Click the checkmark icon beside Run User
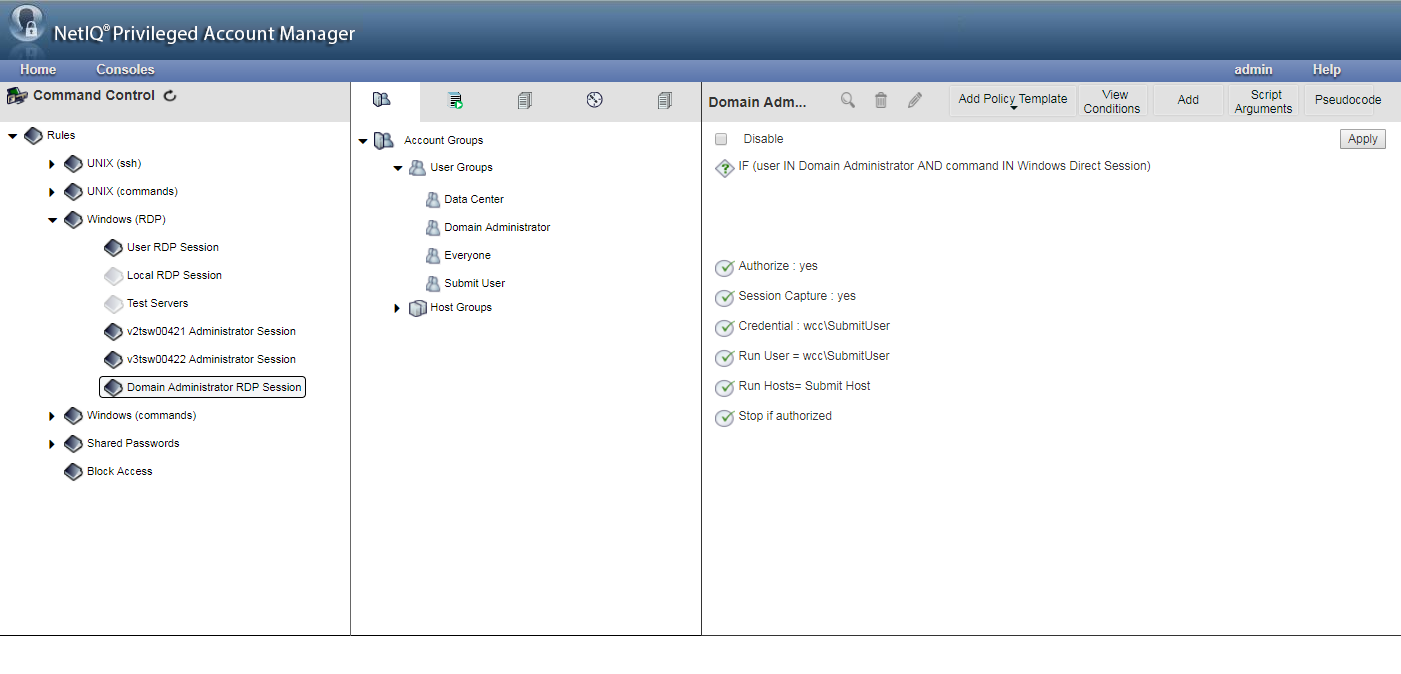 [725, 358]
